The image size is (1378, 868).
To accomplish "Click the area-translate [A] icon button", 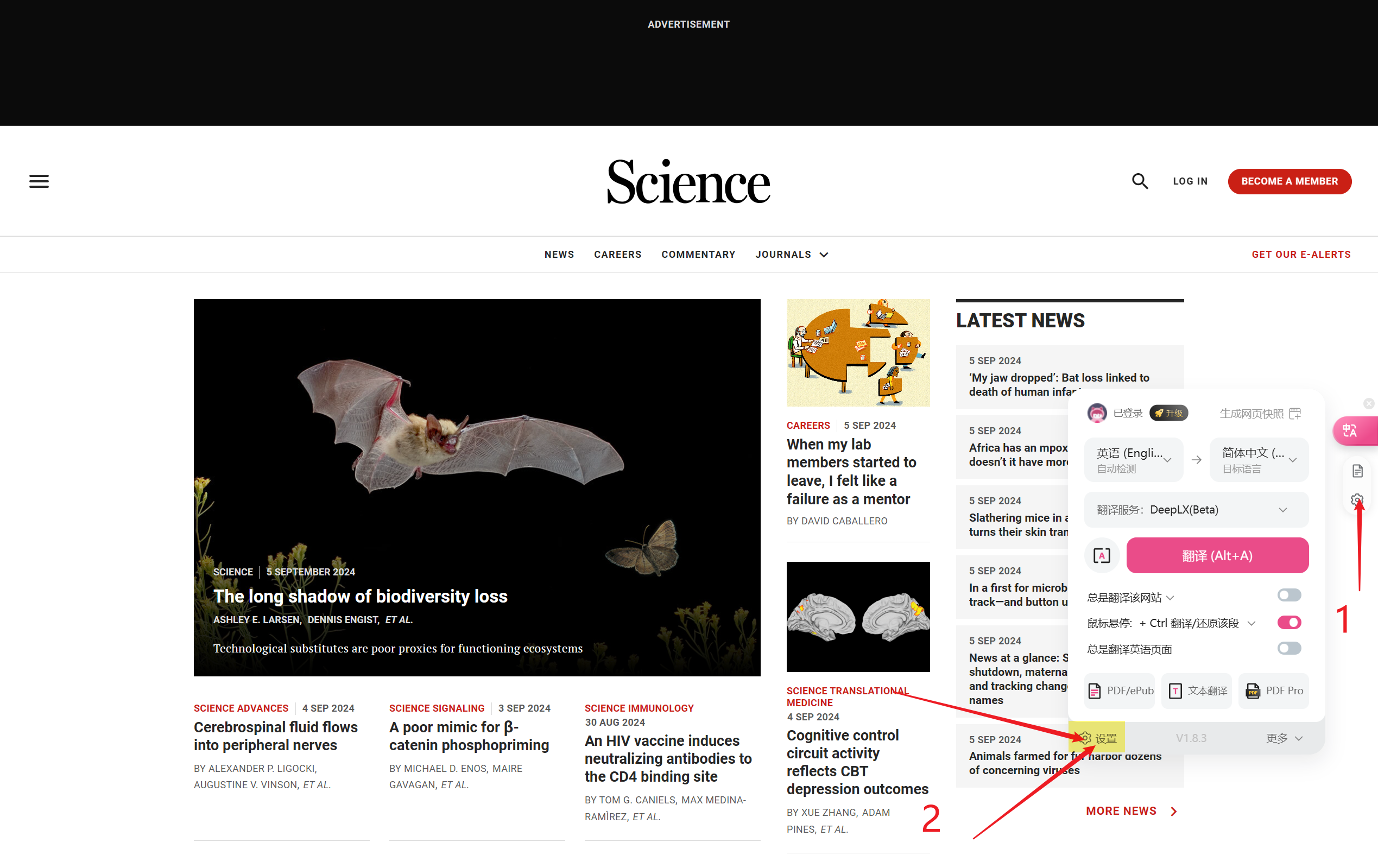I will click(x=1102, y=555).
